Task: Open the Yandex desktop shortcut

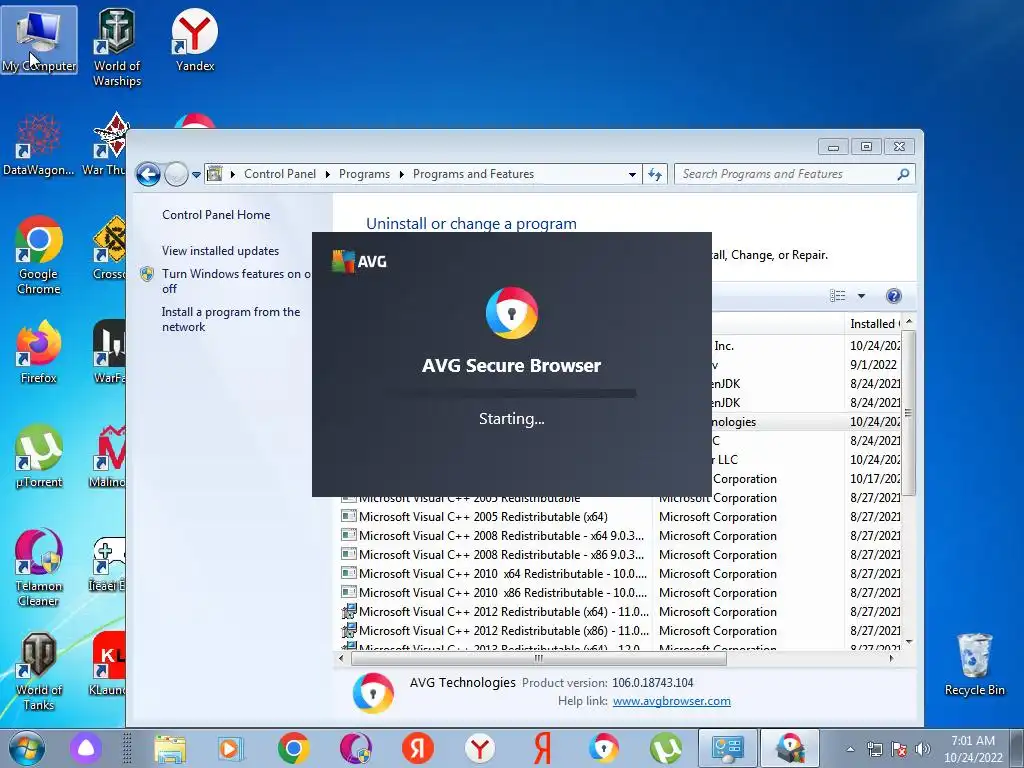Action: coord(195,40)
